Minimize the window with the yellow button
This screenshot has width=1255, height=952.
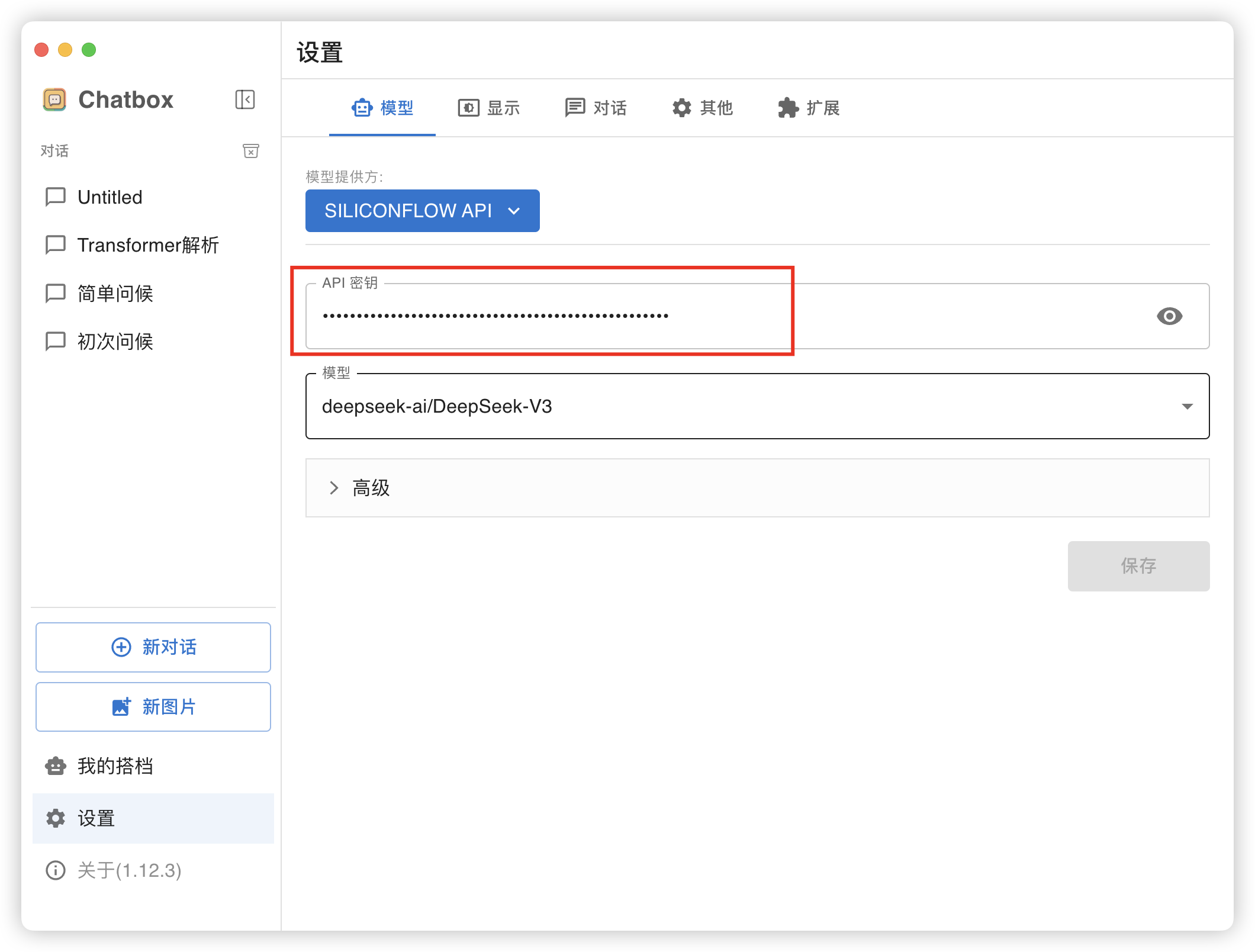point(65,50)
